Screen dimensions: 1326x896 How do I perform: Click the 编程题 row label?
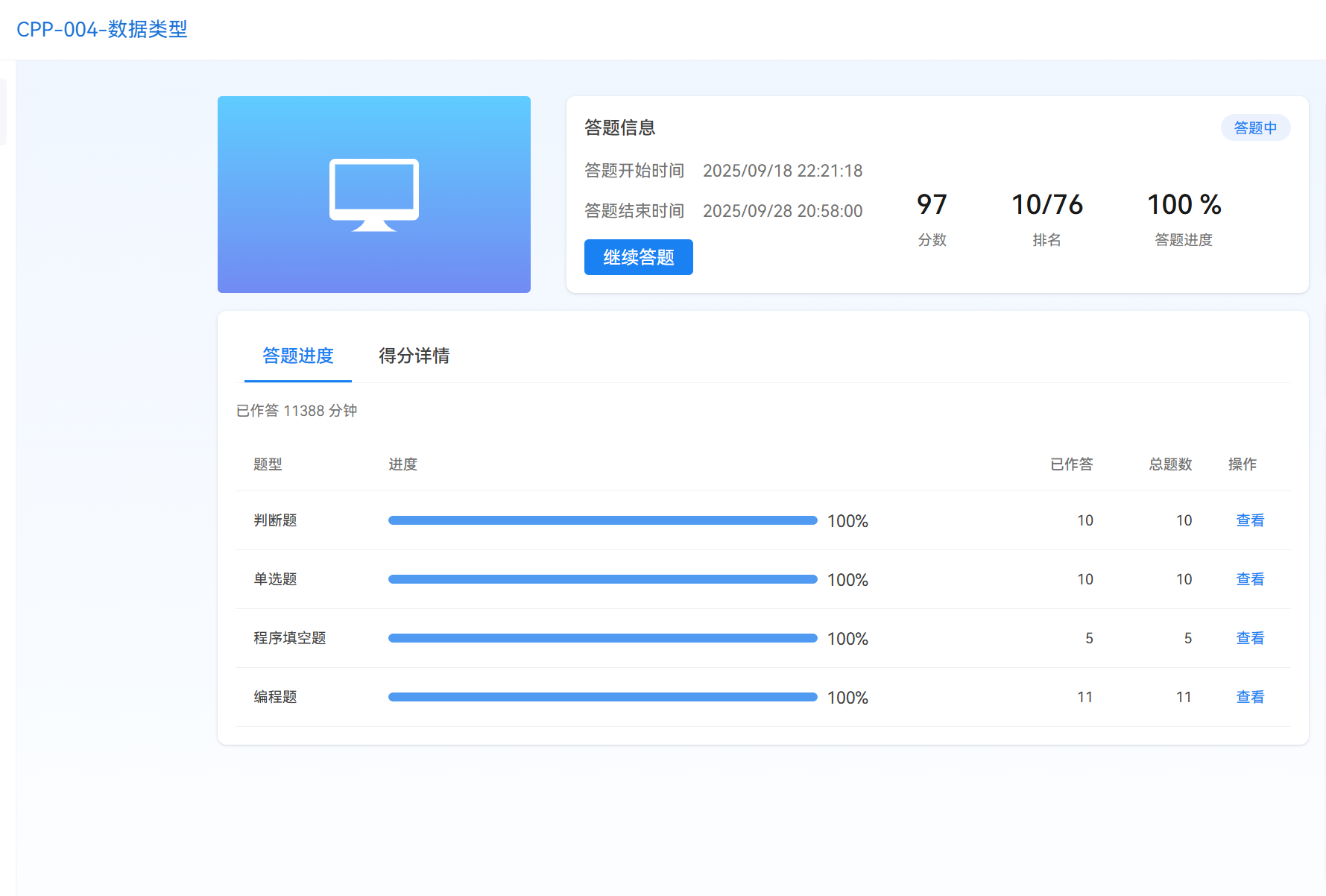(x=275, y=697)
